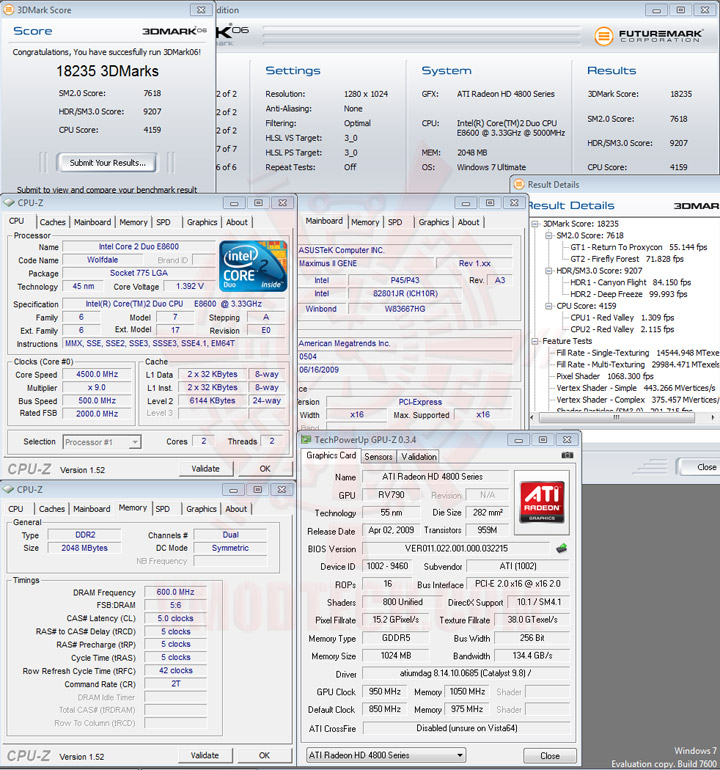720x770 pixels.
Task: Minimize the GPU-Z window
Action: click(x=519, y=440)
